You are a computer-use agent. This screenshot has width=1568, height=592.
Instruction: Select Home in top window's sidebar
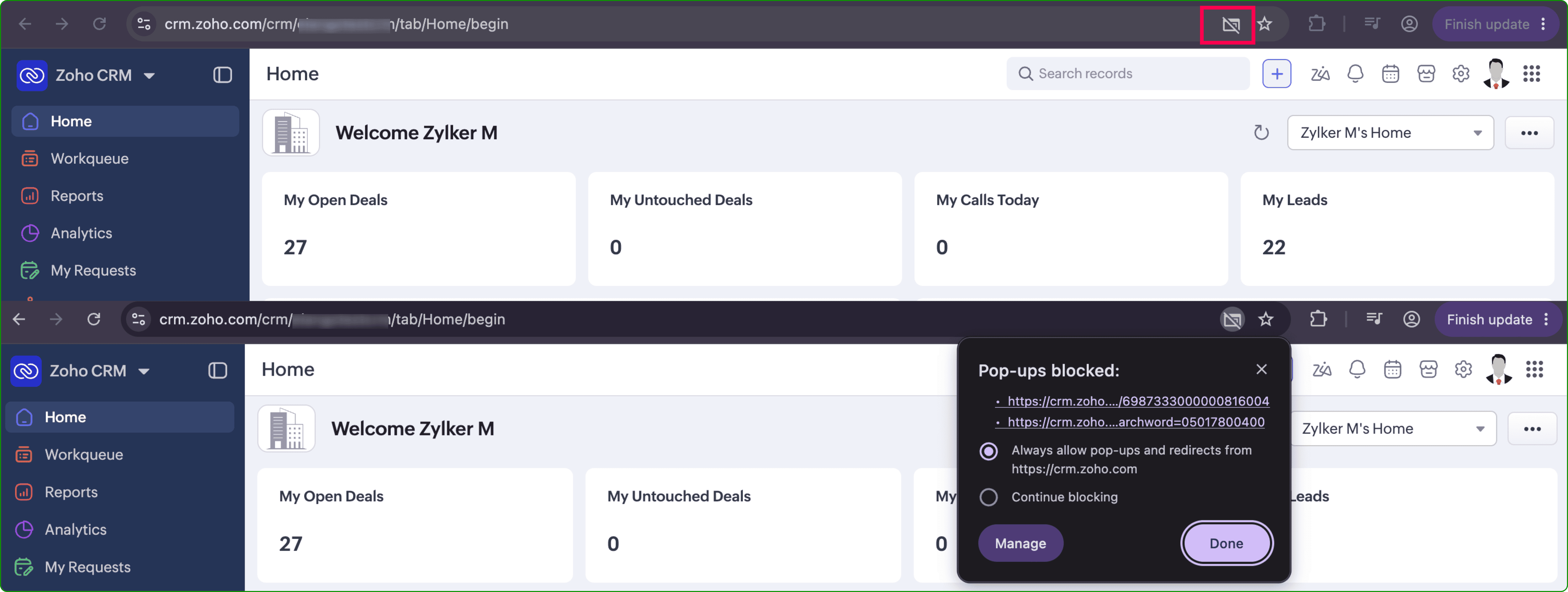[125, 121]
